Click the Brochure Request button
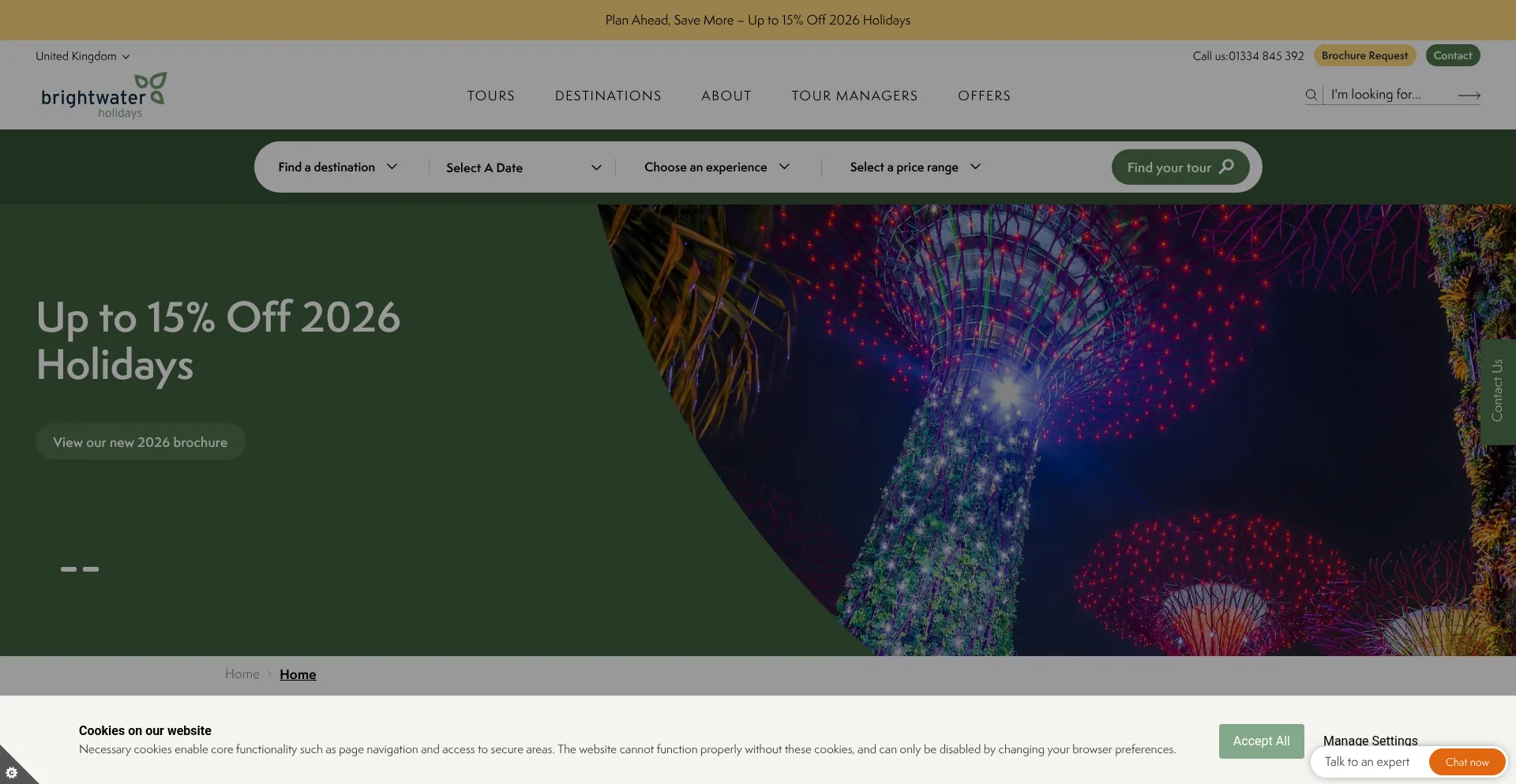The width and height of the screenshot is (1516, 784). pyautogui.click(x=1364, y=56)
